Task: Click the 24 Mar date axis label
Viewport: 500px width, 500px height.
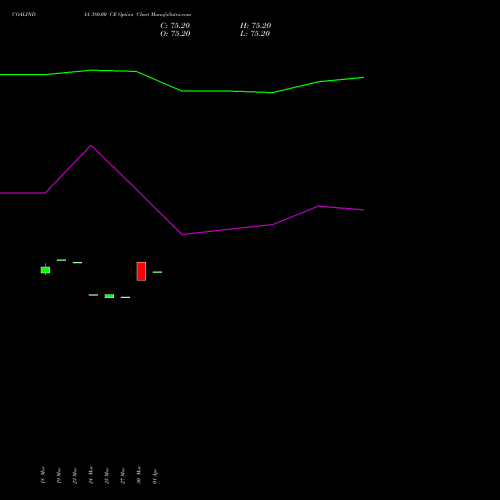Action: (x=91, y=475)
